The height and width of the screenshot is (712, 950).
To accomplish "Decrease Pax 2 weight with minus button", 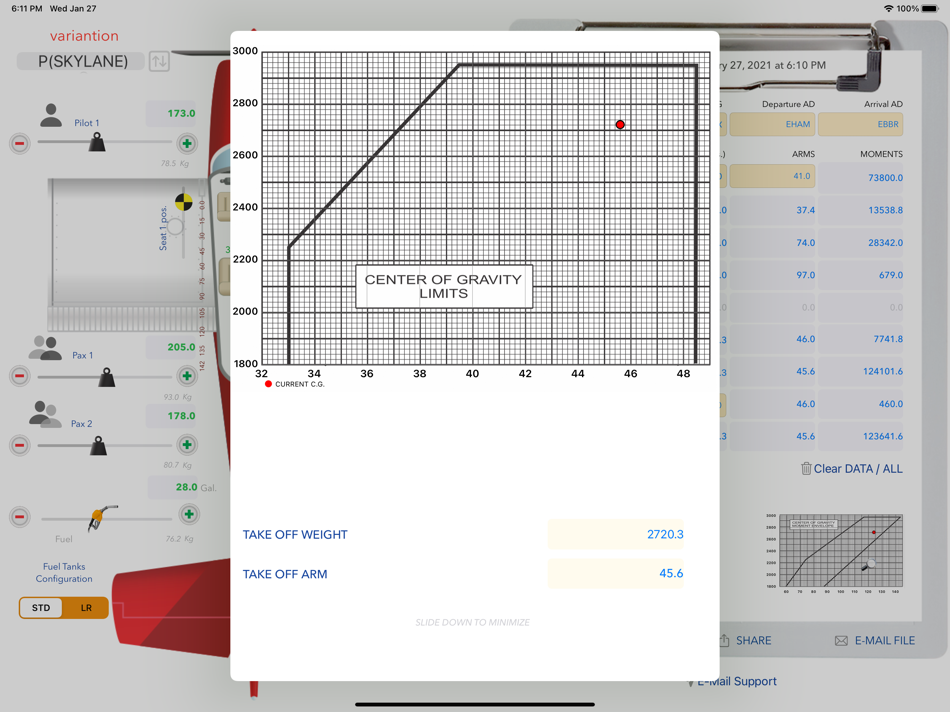I will (x=19, y=445).
